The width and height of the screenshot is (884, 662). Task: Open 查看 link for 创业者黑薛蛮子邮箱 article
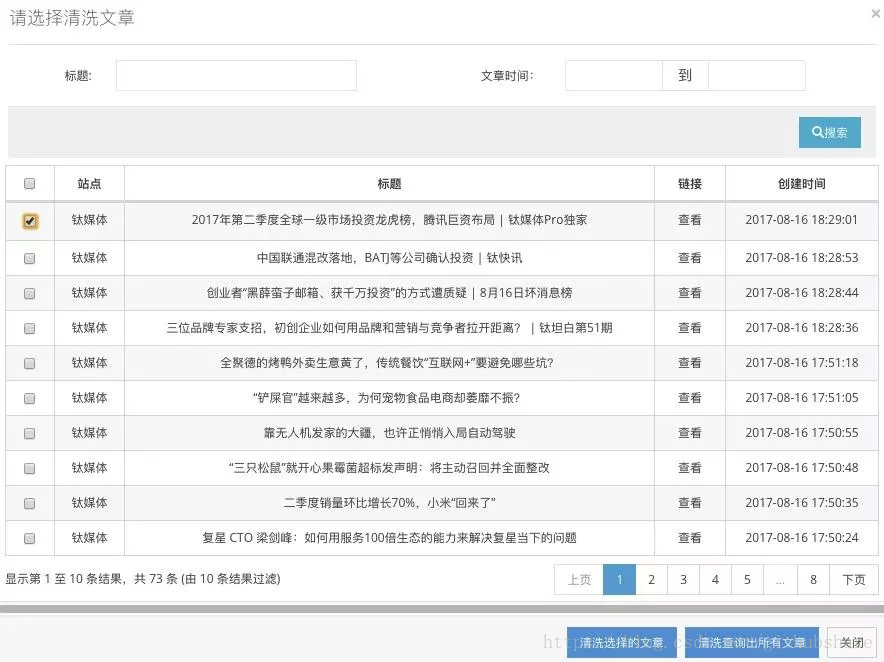point(689,293)
